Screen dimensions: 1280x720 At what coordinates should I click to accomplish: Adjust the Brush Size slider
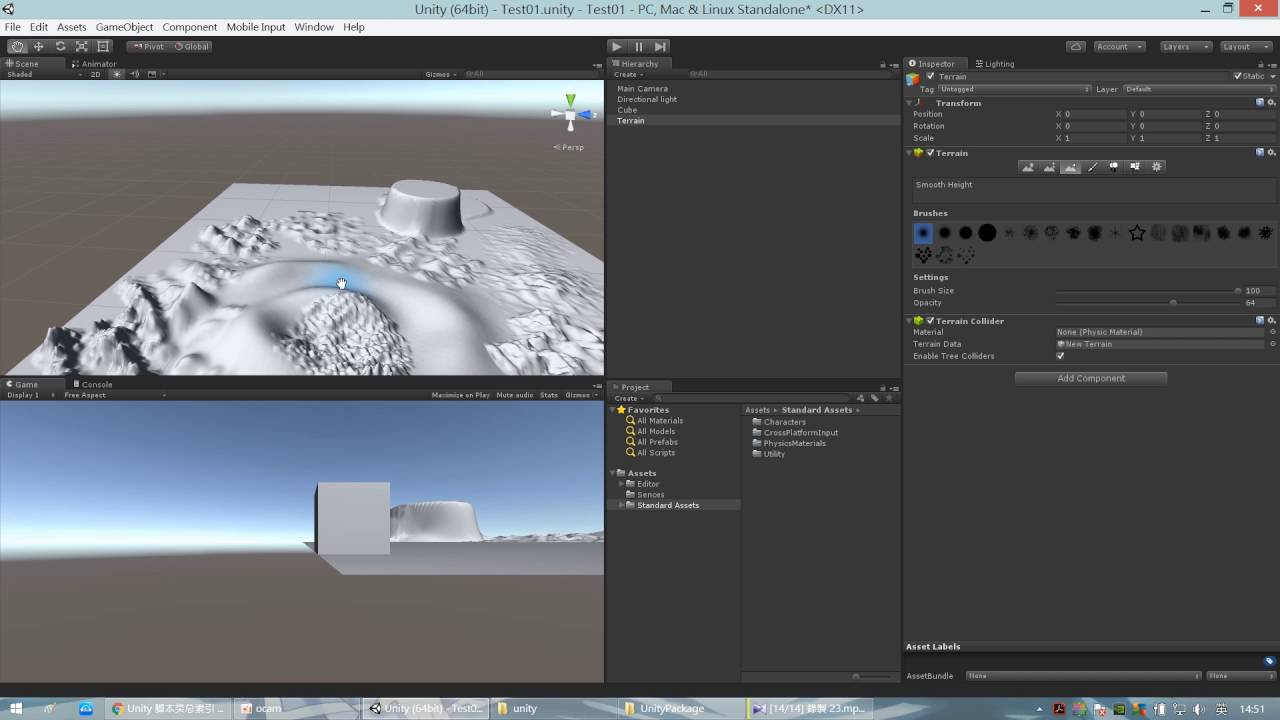tap(1148, 291)
